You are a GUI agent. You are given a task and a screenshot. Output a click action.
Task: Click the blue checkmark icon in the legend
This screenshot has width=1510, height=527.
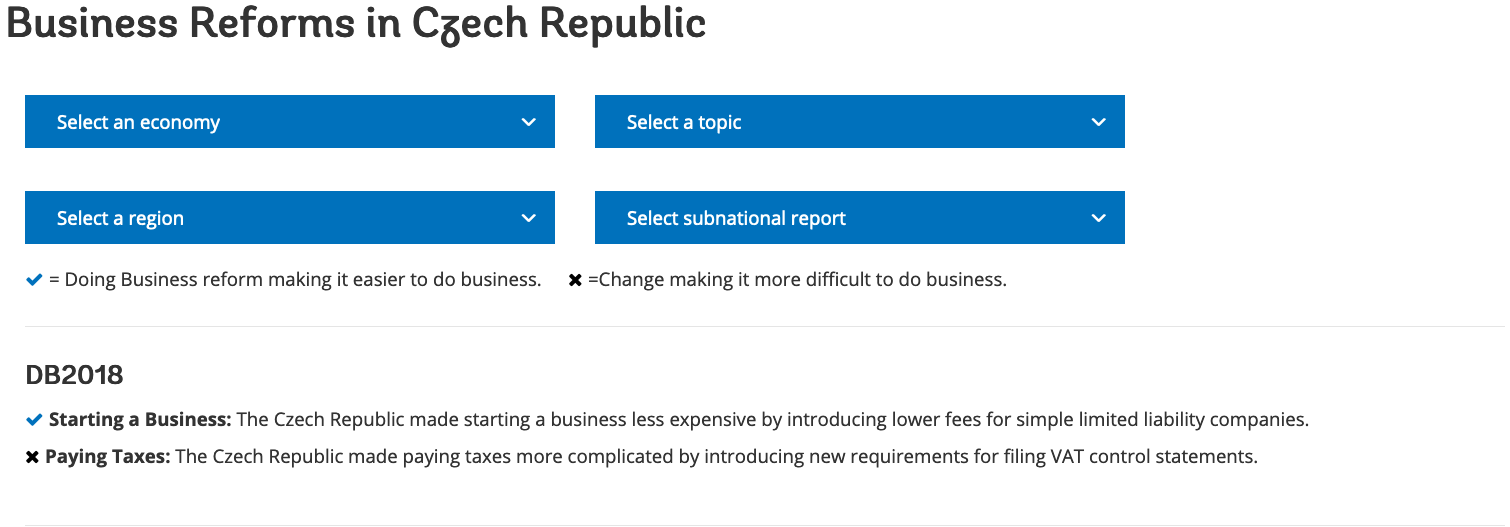pos(34,280)
